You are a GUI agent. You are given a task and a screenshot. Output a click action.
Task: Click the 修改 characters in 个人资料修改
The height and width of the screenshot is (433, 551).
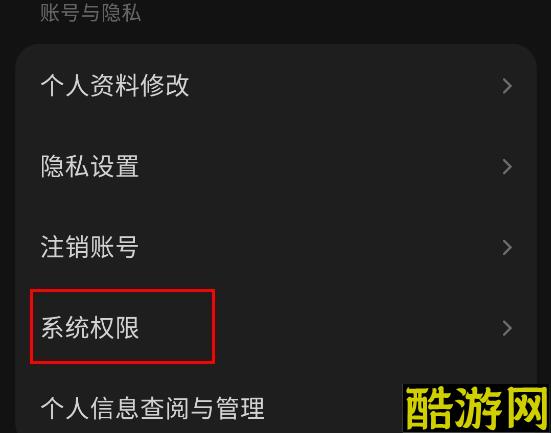(x=165, y=86)
